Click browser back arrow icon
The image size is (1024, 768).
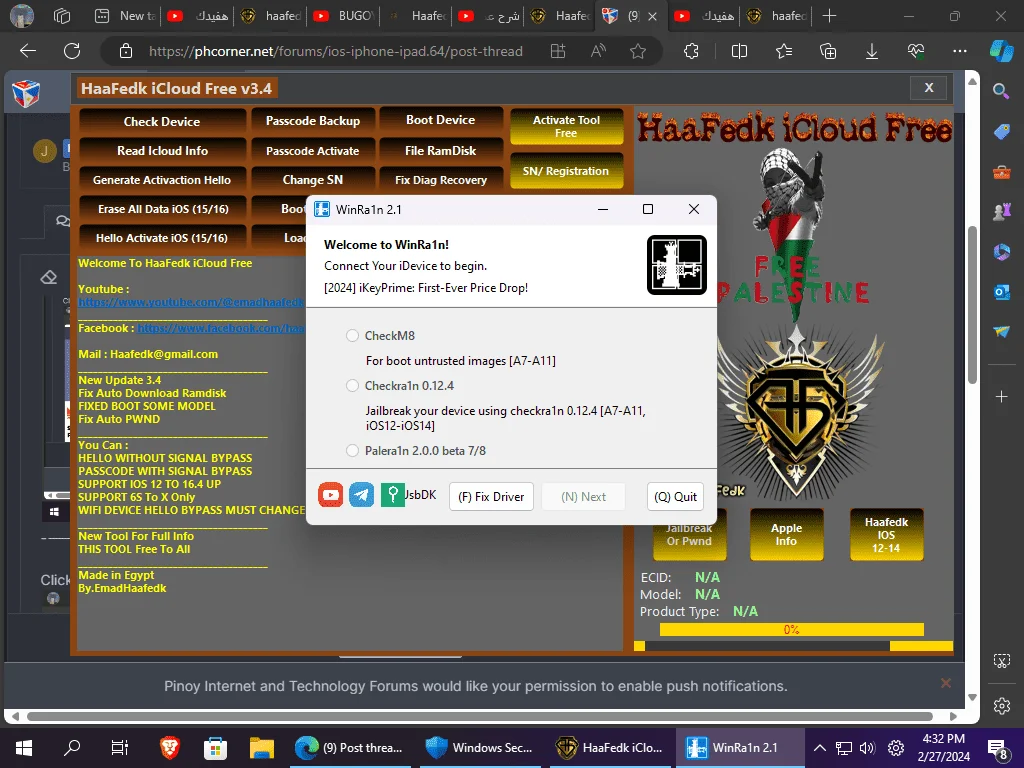[28, 51]
